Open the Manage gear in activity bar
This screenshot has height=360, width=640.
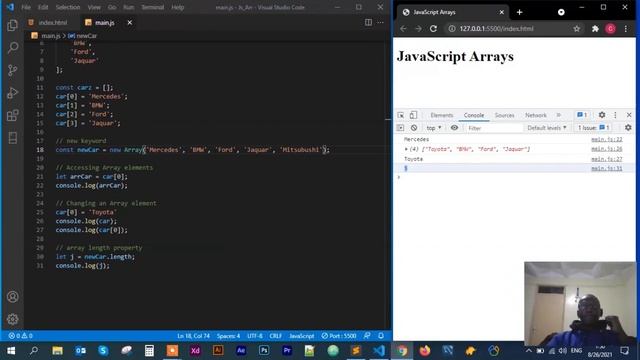coord(13,319)
